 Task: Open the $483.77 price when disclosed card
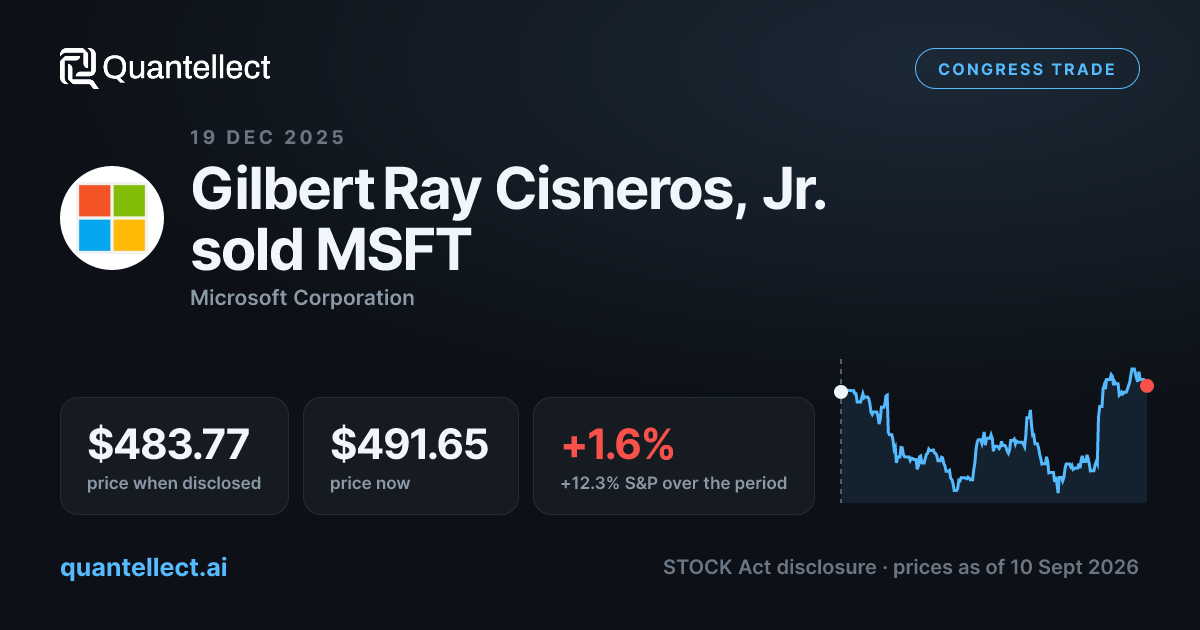(x=174, y=456)
